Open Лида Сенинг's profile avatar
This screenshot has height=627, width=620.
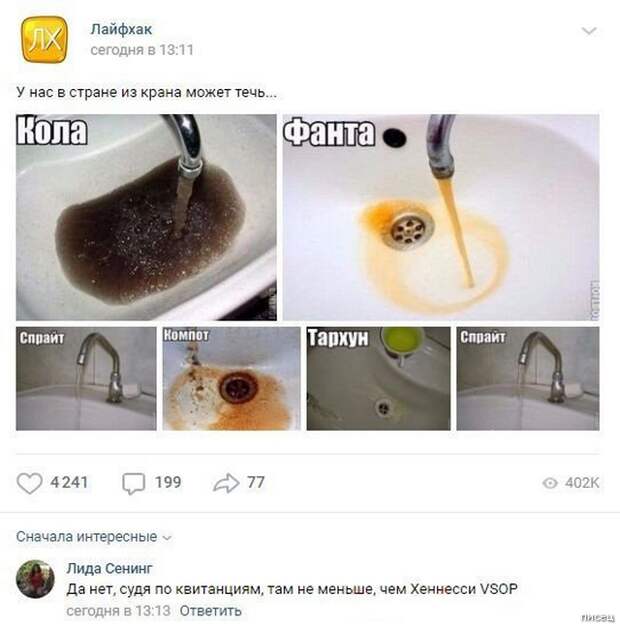tap(35, 579)
